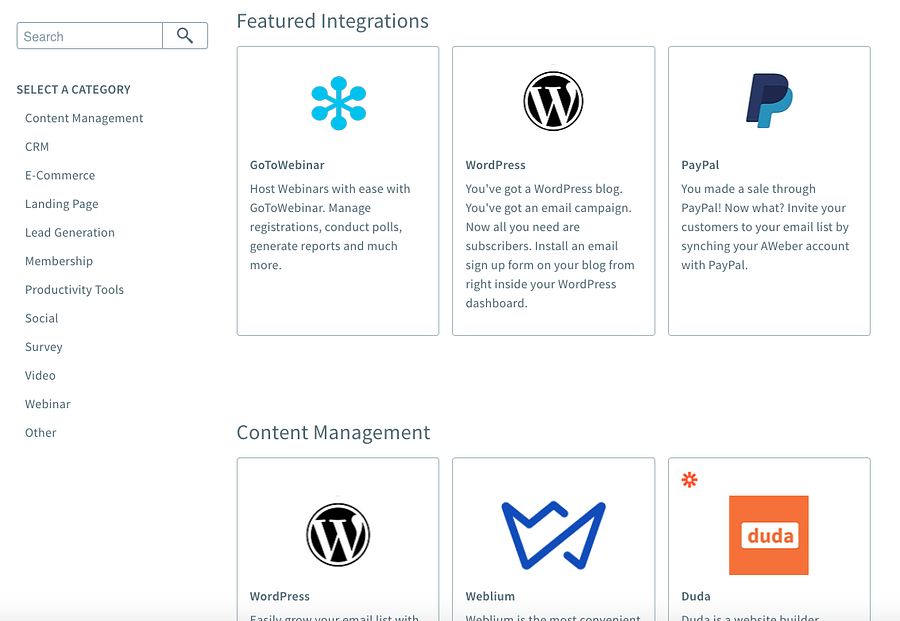Open the Lead Generation category
This screenshot has height=621, width=900.
coord(69,232)
